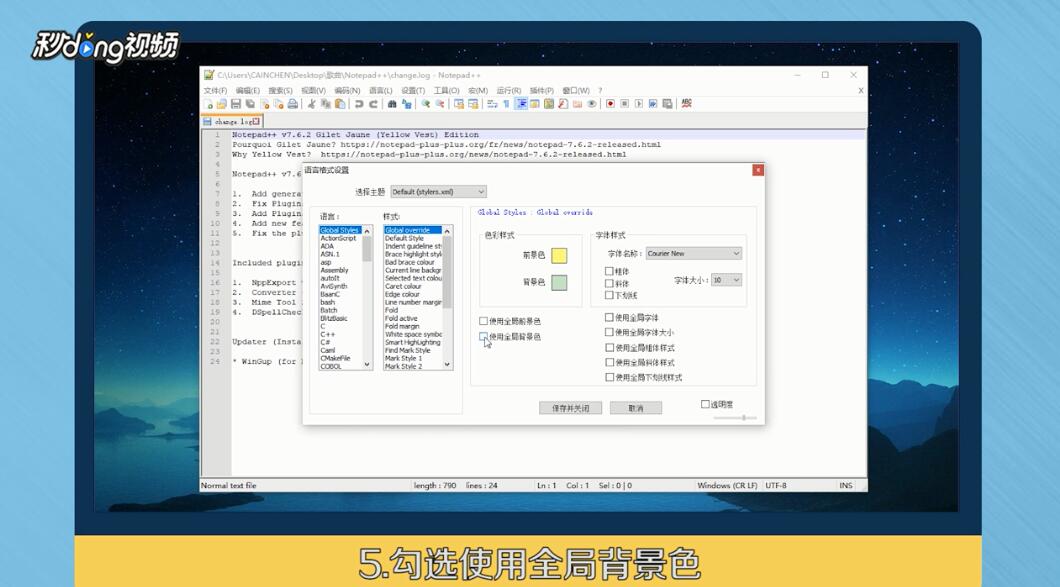The image size is (1060, 587).
Task: Click the ABC spell check icon
Action: coord(687,104)
